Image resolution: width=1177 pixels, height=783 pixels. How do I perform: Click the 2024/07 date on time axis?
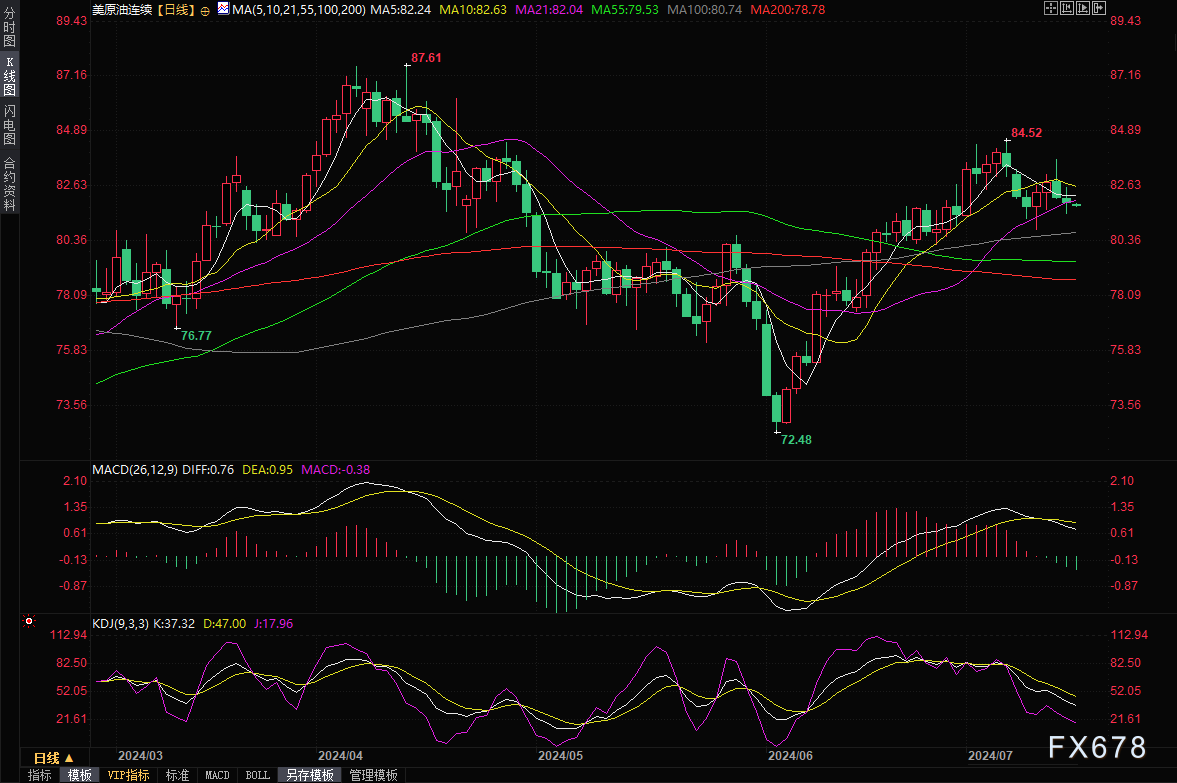(x=990, y=756)
